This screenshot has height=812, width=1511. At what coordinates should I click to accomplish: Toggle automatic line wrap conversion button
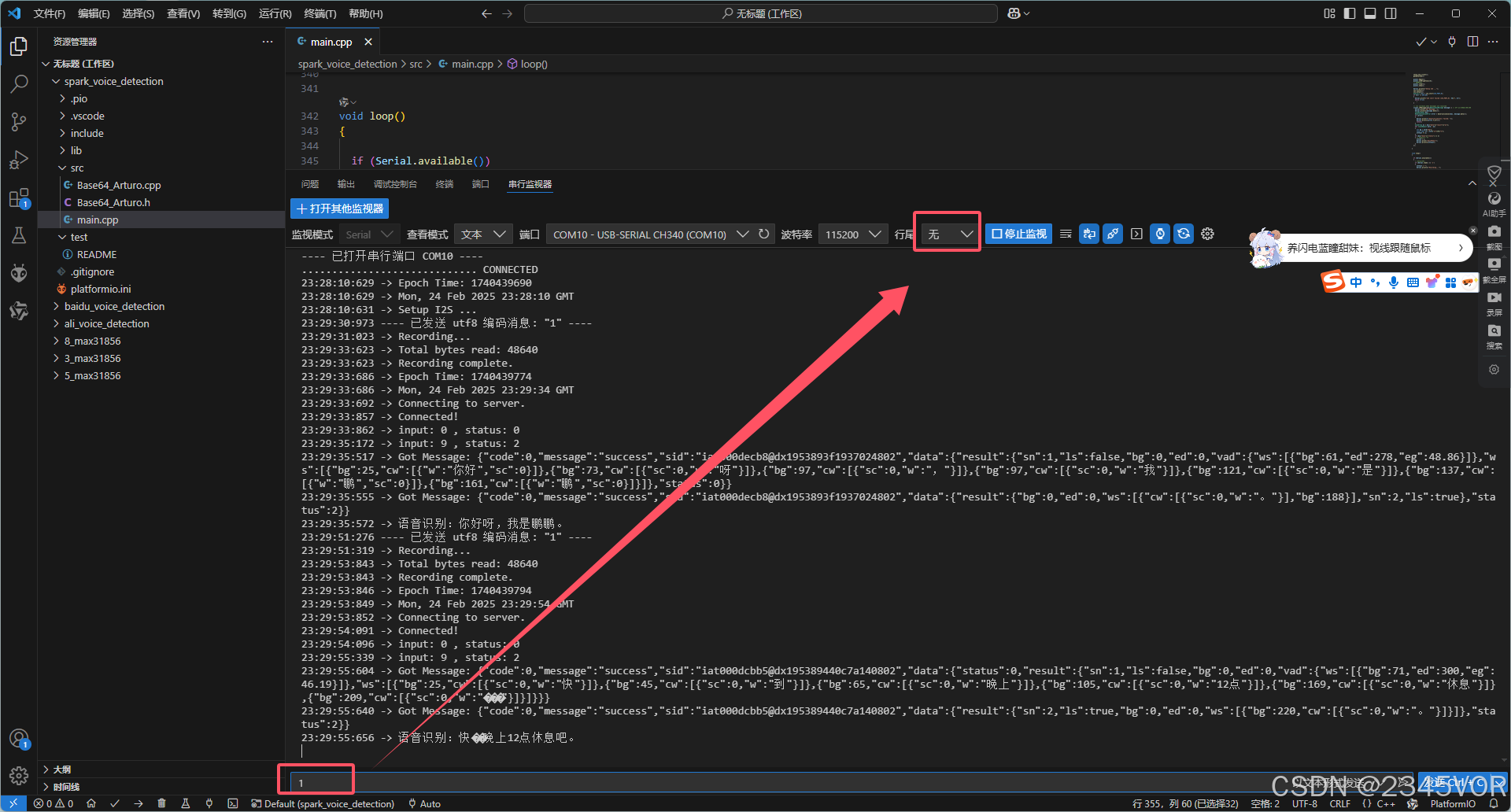(x=1089, y=234)
